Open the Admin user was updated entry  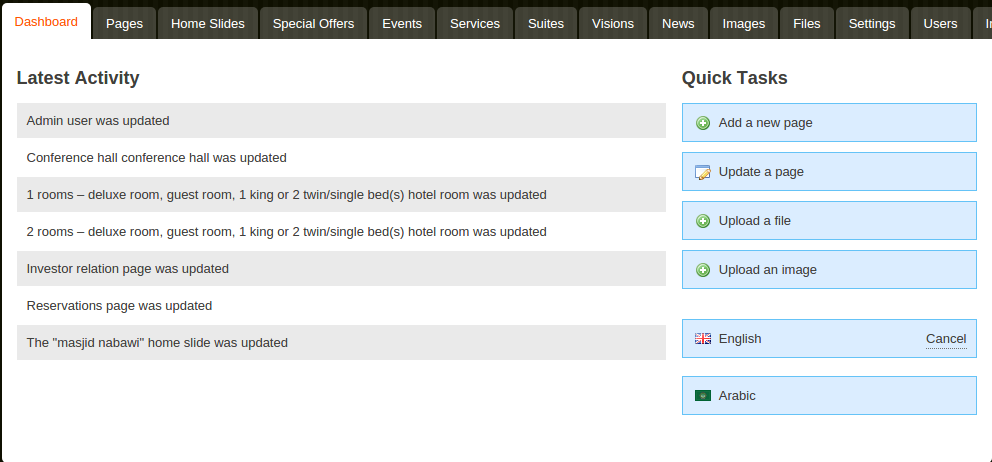pyautogui.click(x=98, y=121)
